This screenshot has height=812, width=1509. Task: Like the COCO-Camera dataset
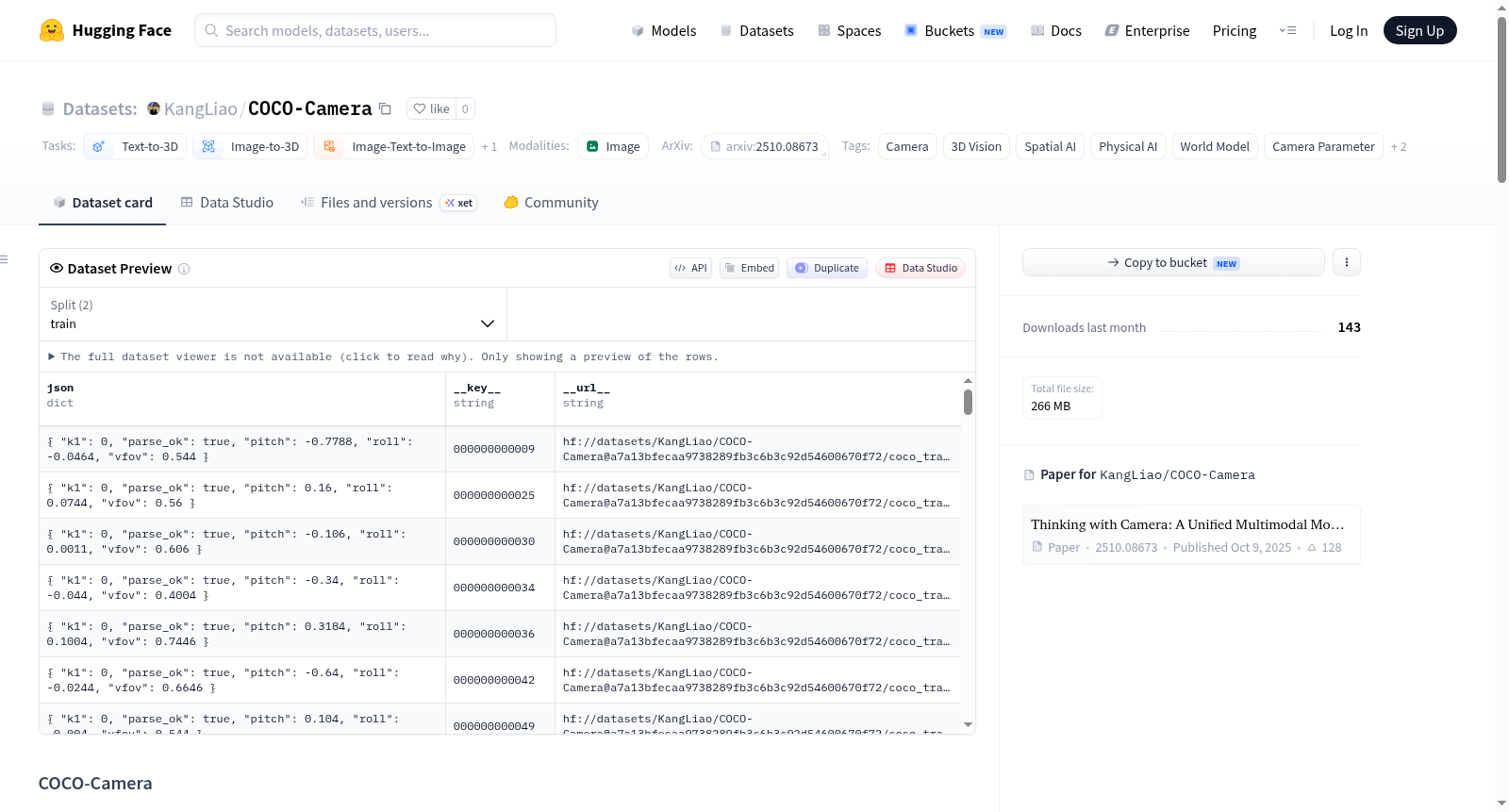[431, 108]
